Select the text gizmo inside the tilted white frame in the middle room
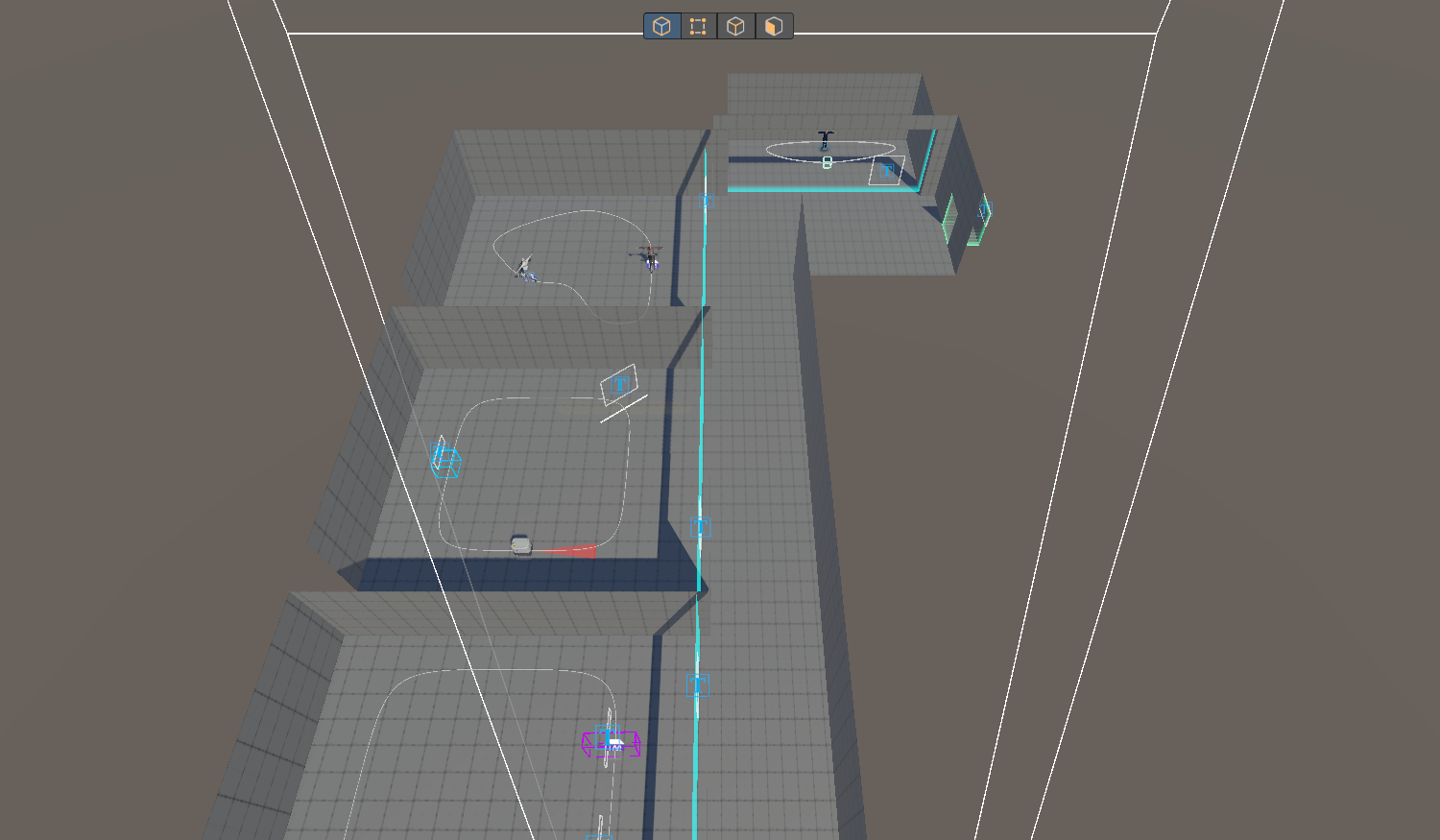Screen dimensions: 1440x840 (620, 384)
